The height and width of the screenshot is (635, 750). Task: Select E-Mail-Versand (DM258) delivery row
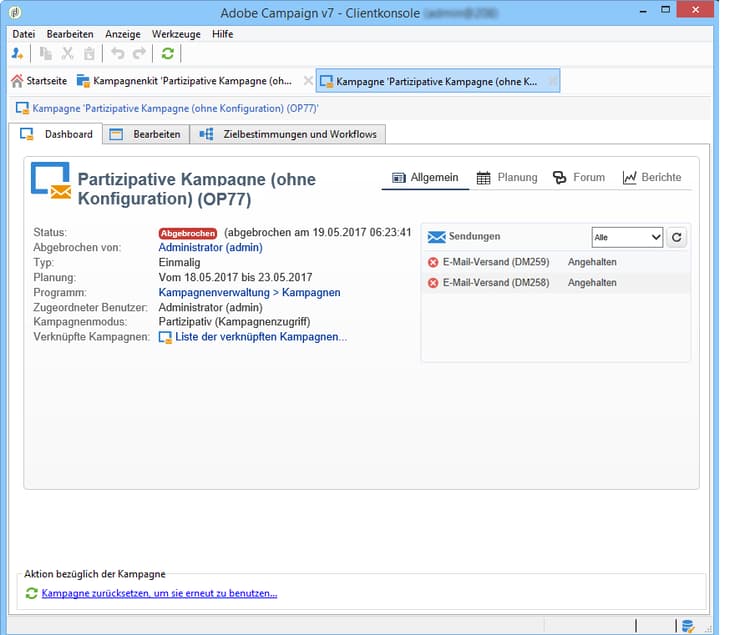556,283
